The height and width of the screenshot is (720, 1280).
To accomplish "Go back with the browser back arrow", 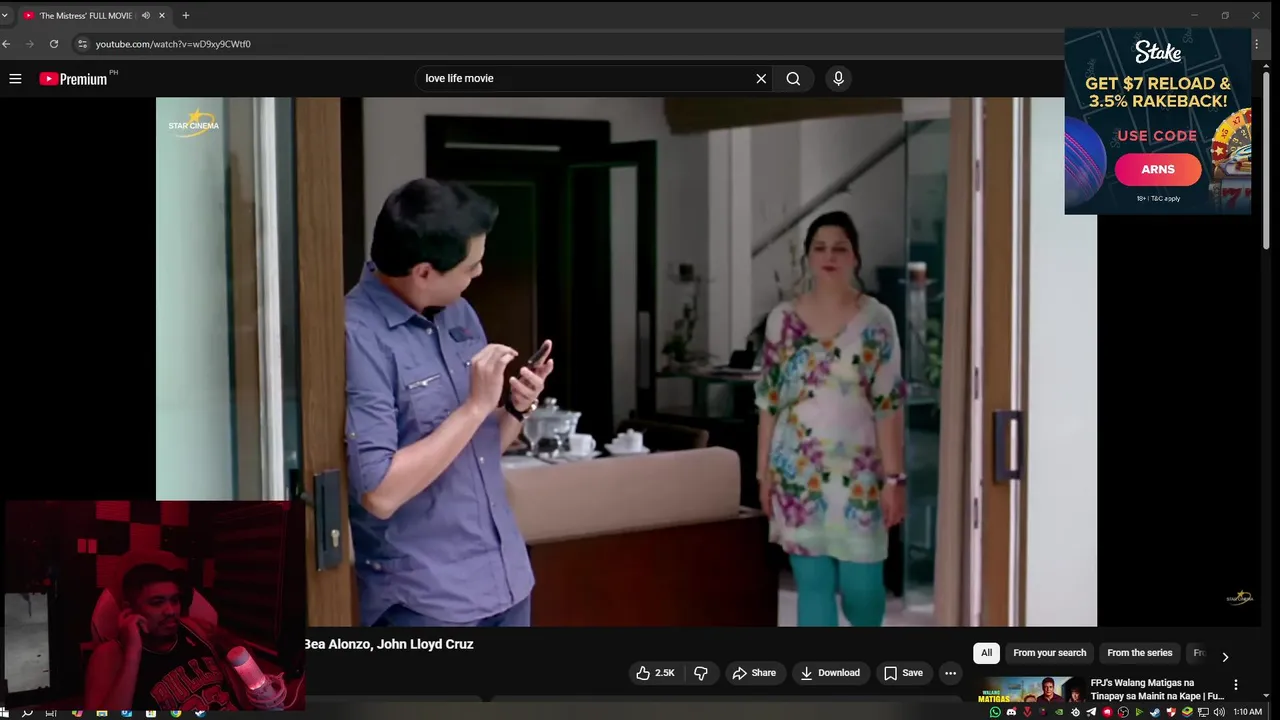I will [7, 44].
